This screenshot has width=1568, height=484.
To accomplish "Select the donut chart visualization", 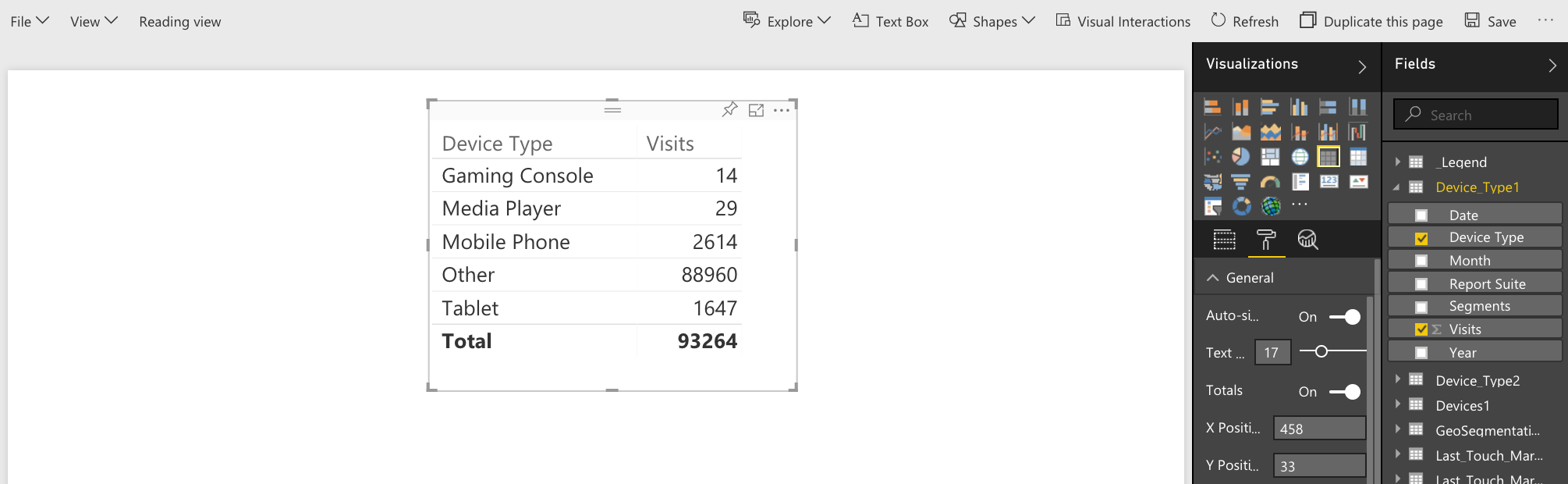I will (x=1240, y=206).
